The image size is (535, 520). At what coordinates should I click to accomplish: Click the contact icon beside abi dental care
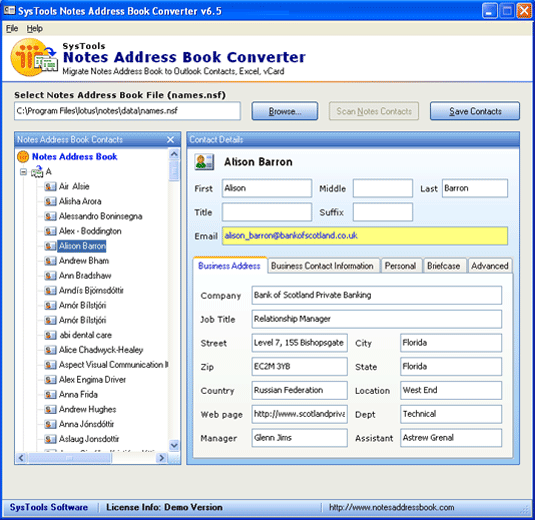[x=50, y=335]
